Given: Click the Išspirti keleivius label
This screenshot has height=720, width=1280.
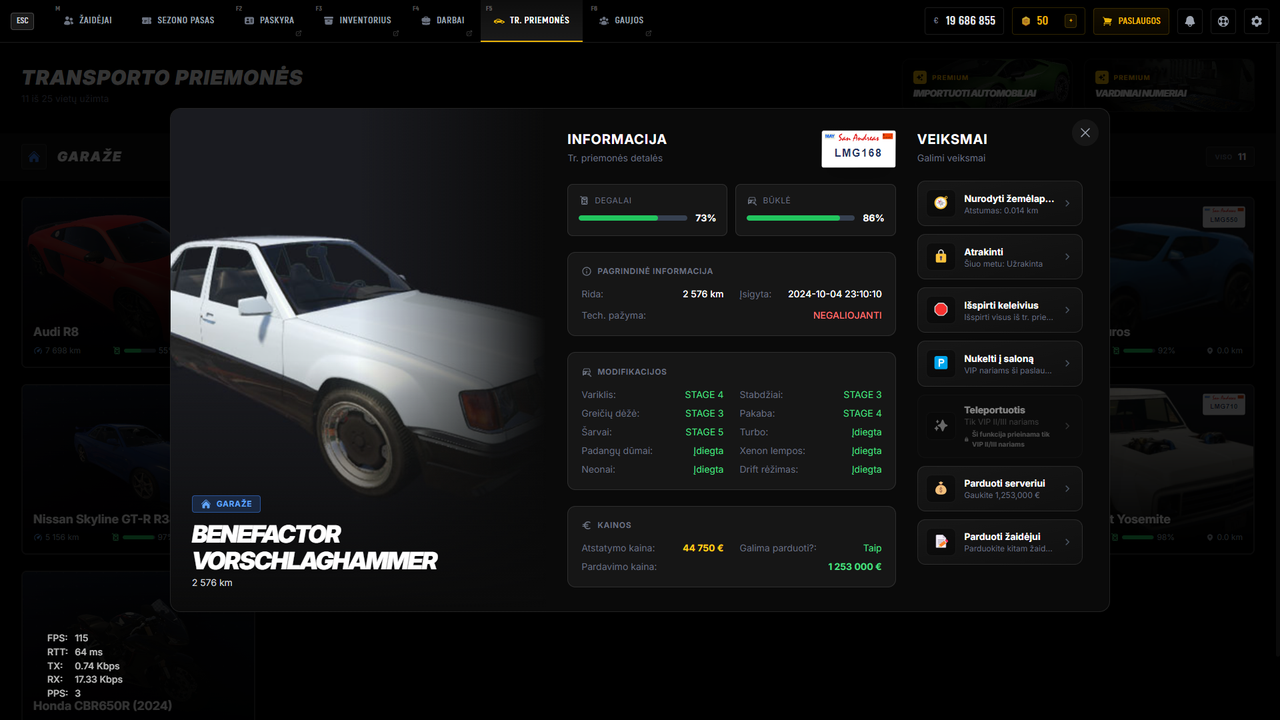Looking at the screenshot, I should 1001,305.
